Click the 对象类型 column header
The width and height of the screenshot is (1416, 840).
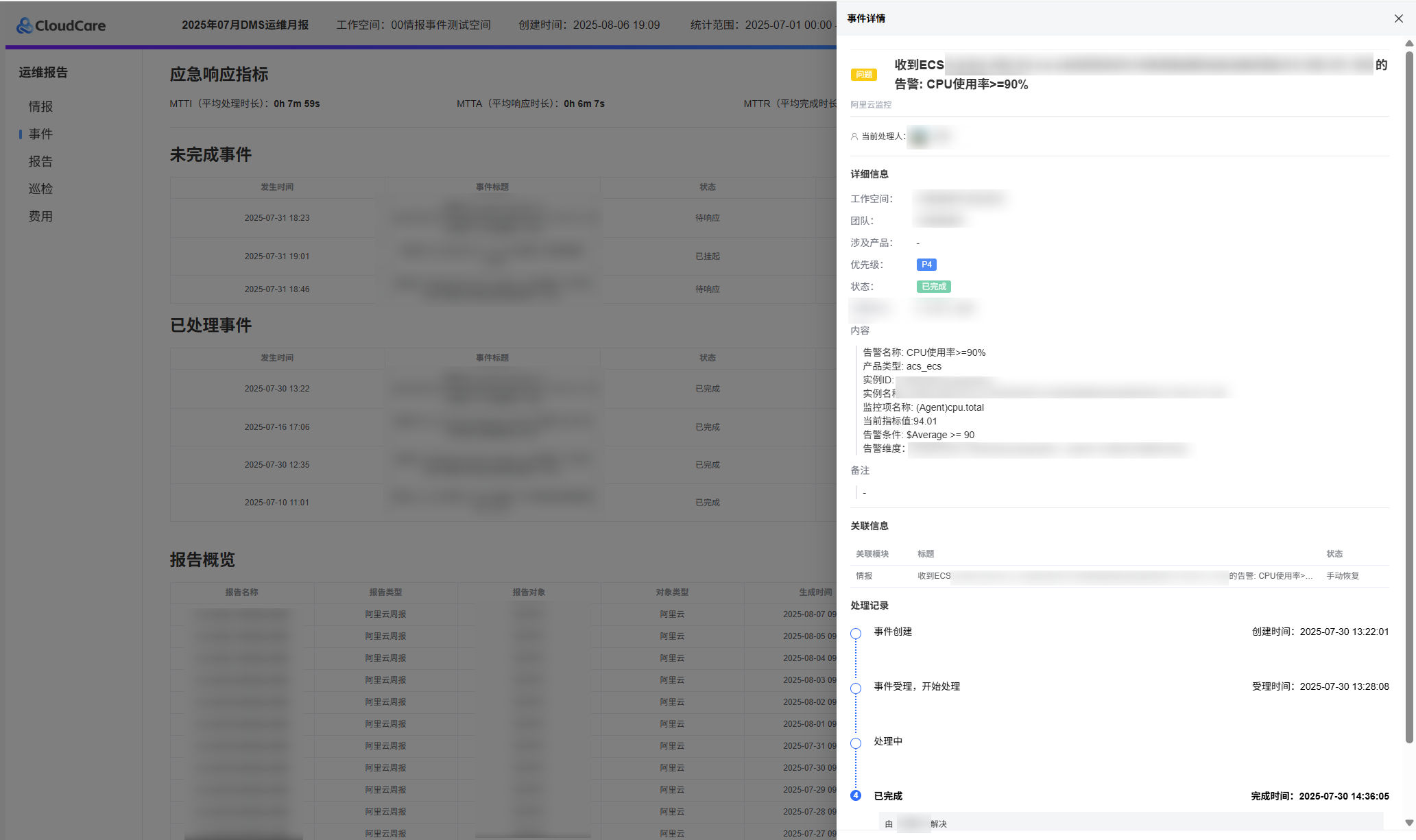pos(672,592)
